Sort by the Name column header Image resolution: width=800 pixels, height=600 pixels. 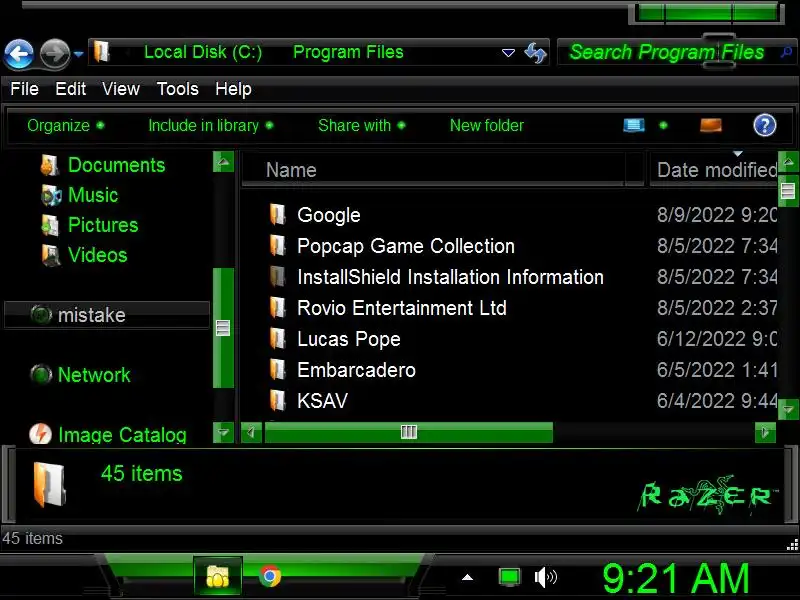tap(432, 170)
